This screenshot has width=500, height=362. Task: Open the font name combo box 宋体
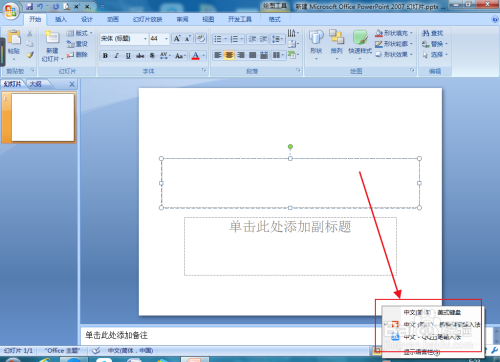[x=124, y=39]
